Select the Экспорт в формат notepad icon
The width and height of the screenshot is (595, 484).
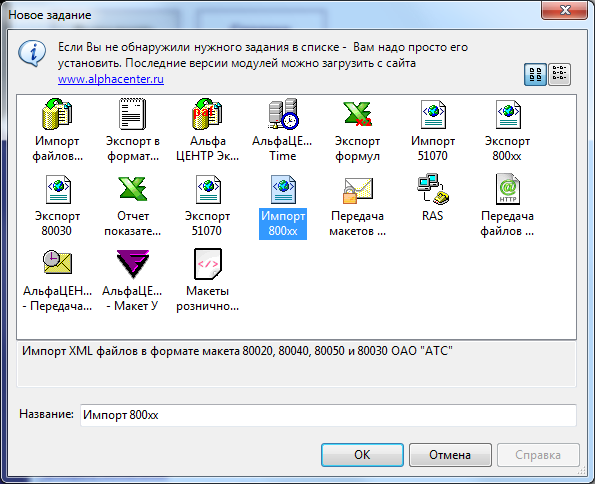pyautogui.click(x=132, y=114)
